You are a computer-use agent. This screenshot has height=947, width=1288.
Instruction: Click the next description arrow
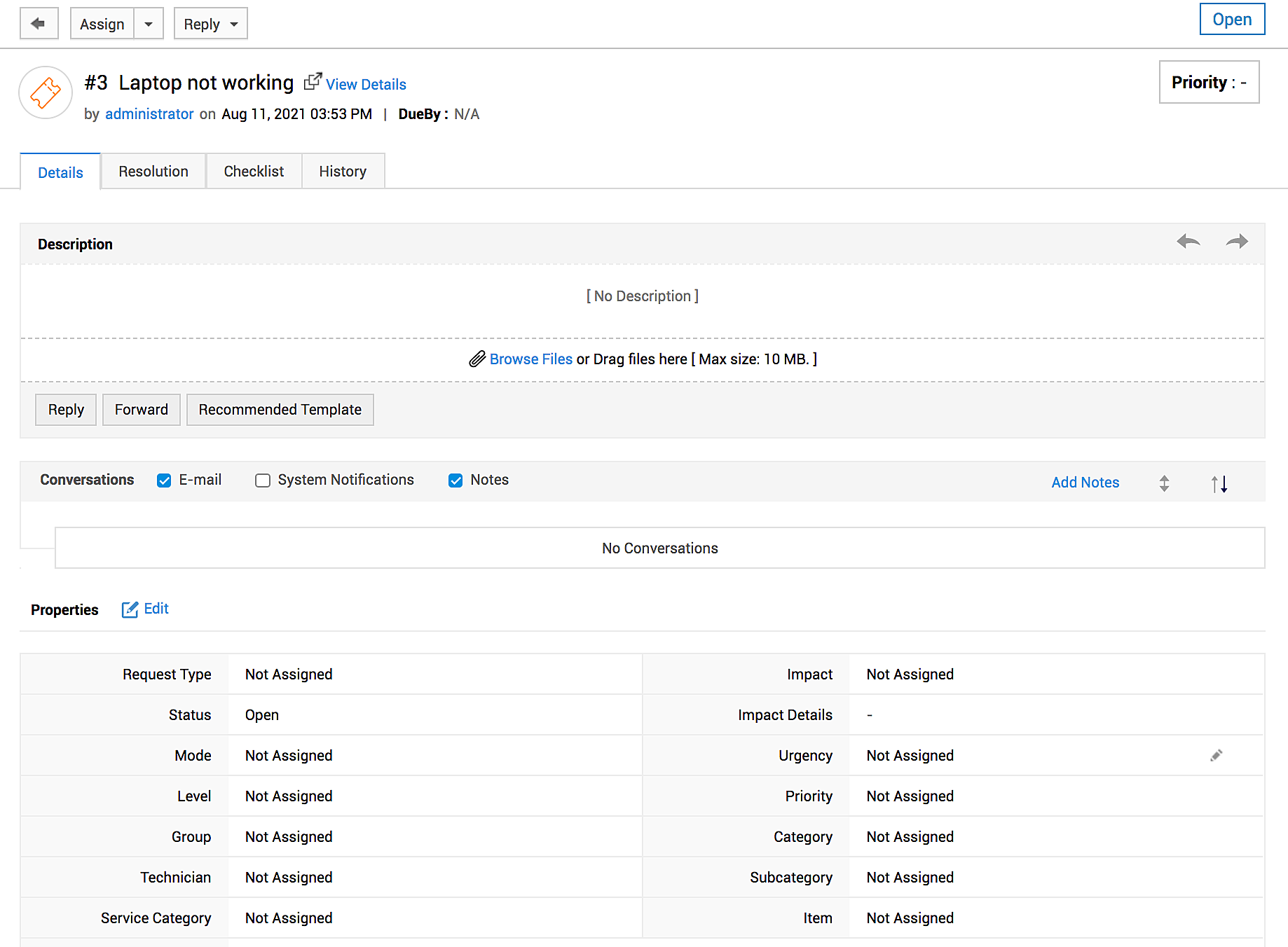[x=1237, y=242]
